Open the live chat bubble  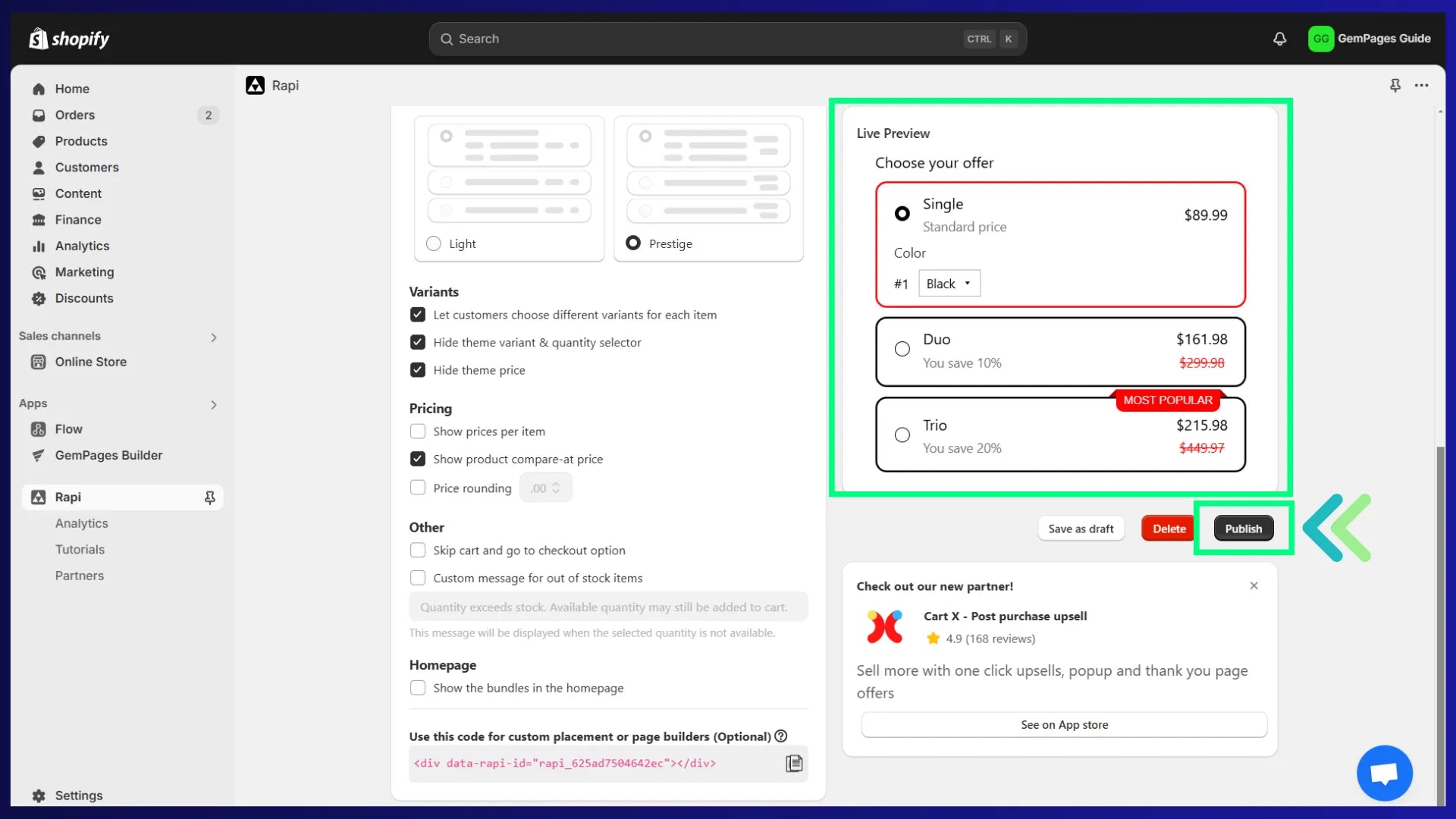pos(1384,773)
